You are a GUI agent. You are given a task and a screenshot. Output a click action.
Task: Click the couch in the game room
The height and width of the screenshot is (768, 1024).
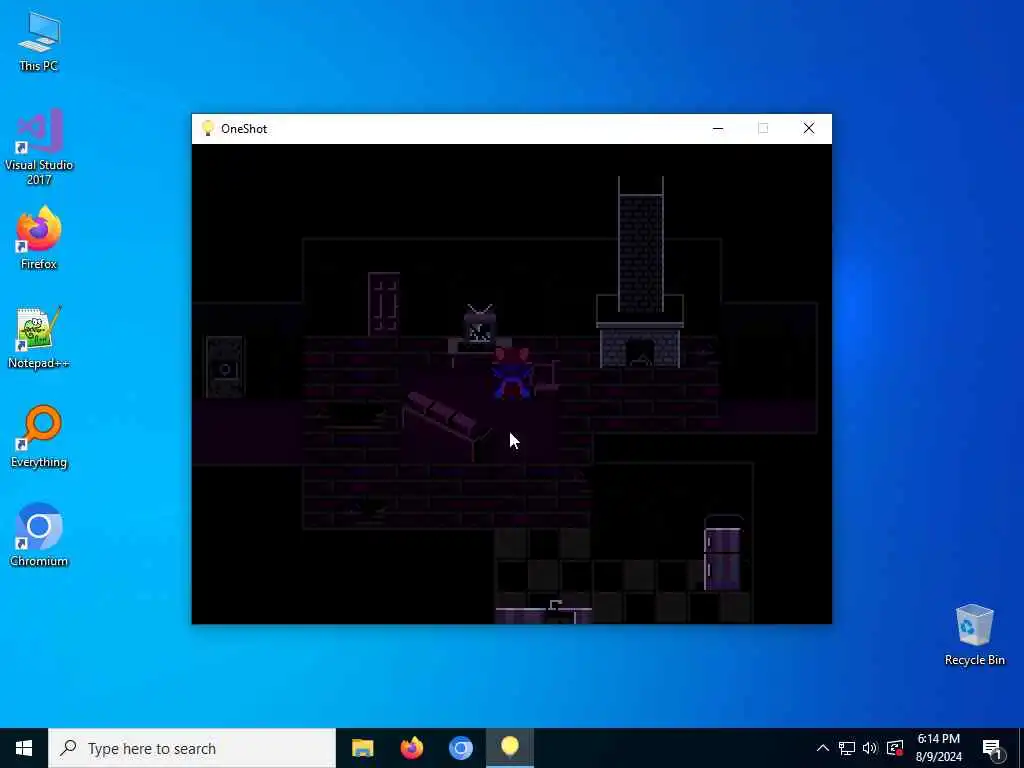pos(445,419)
